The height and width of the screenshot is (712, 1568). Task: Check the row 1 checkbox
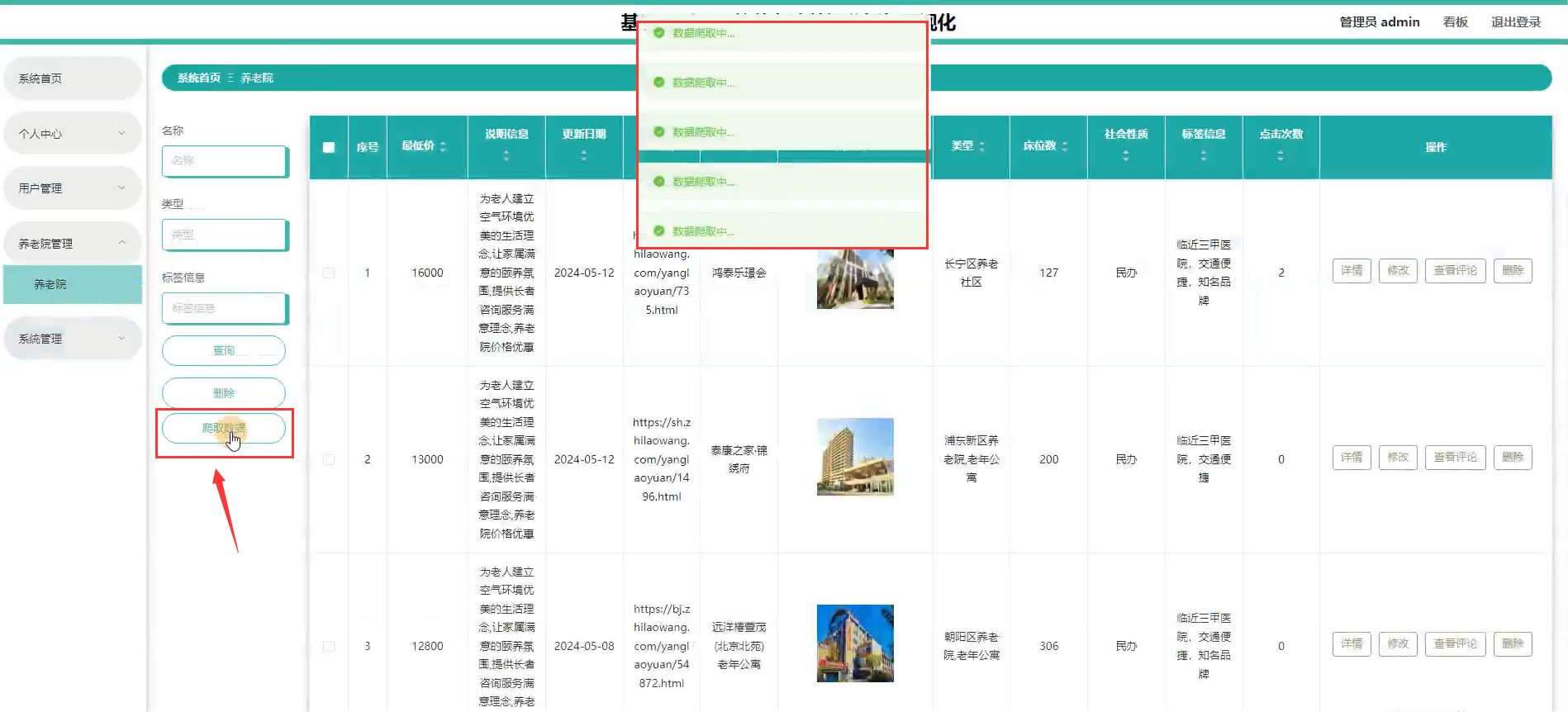pyautogui.click(x=329, y=273)
